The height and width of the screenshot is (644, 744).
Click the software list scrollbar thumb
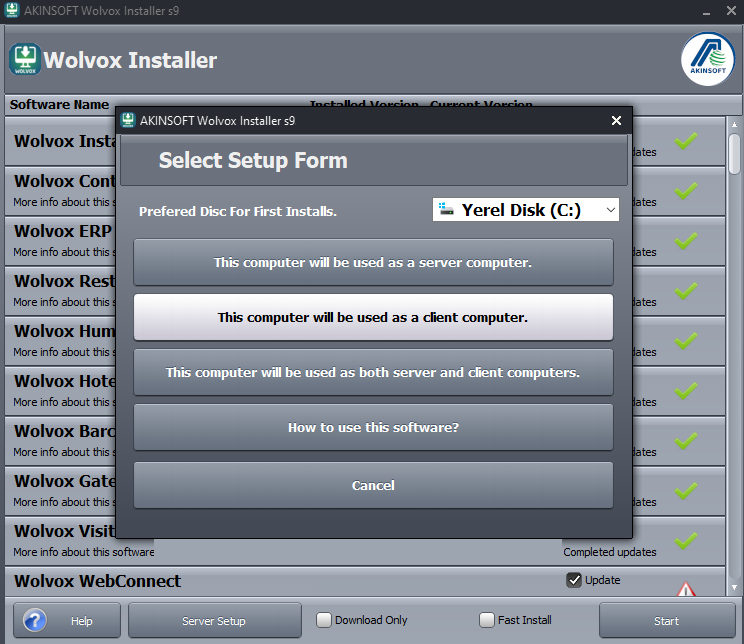[x=734, y=154]
